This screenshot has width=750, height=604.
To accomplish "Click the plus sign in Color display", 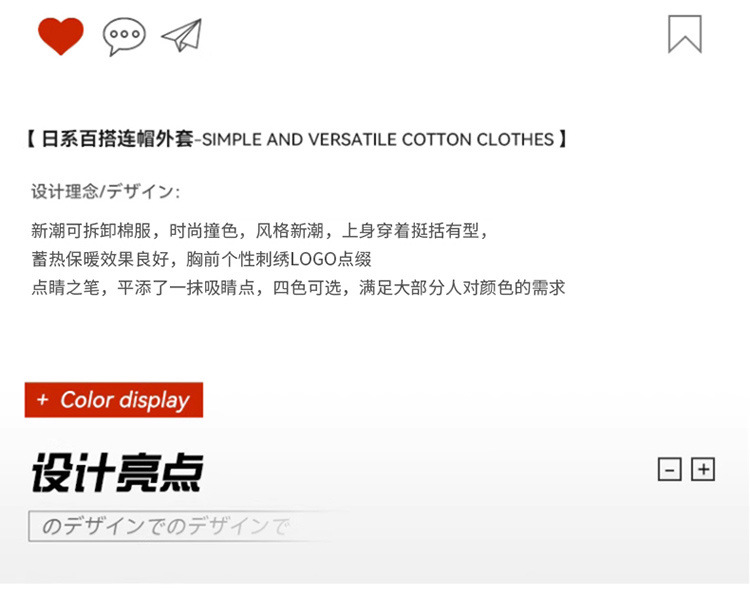I will tap(43, 399).
